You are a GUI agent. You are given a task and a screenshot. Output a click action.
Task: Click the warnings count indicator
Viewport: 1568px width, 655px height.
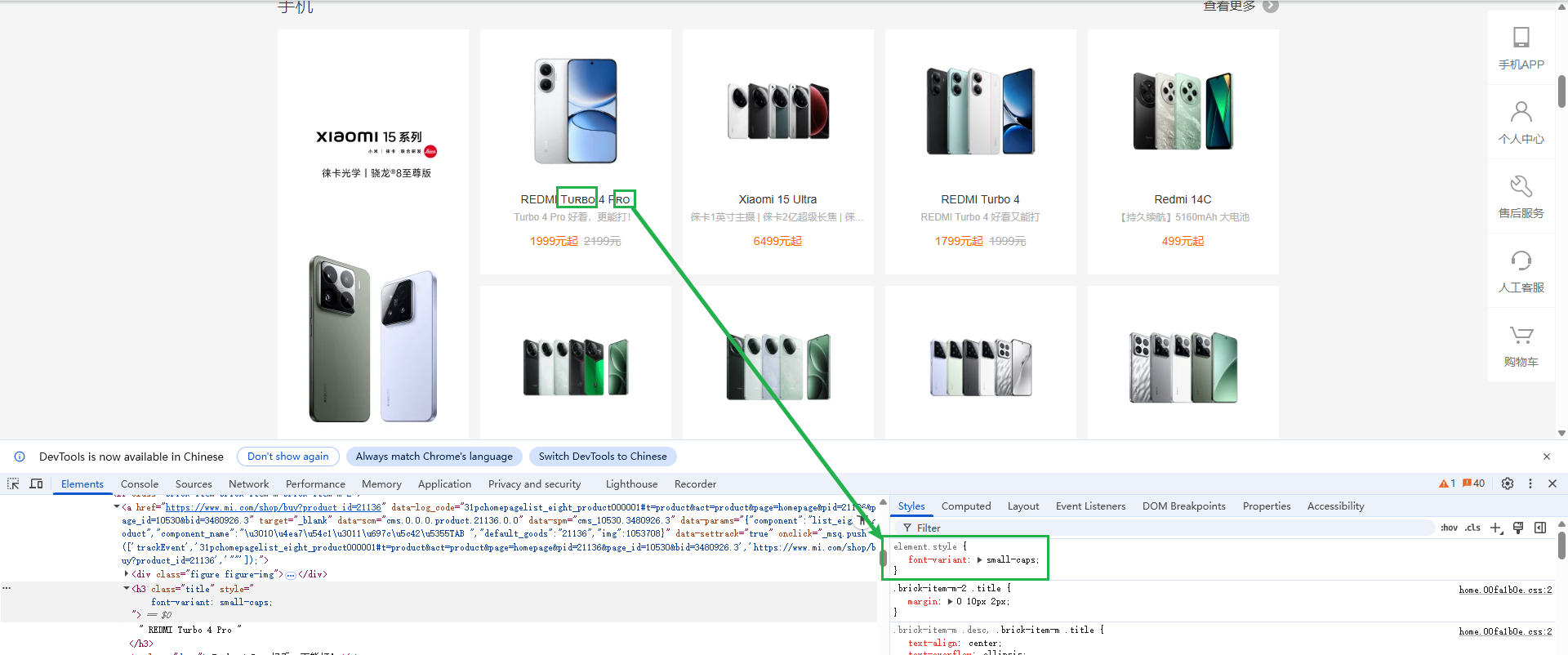[x=1447, y=483]
